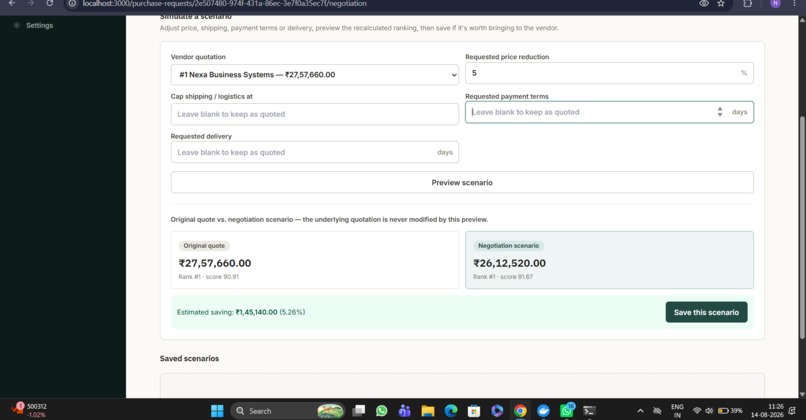Open the Windows Start menu

coord(217,411)
